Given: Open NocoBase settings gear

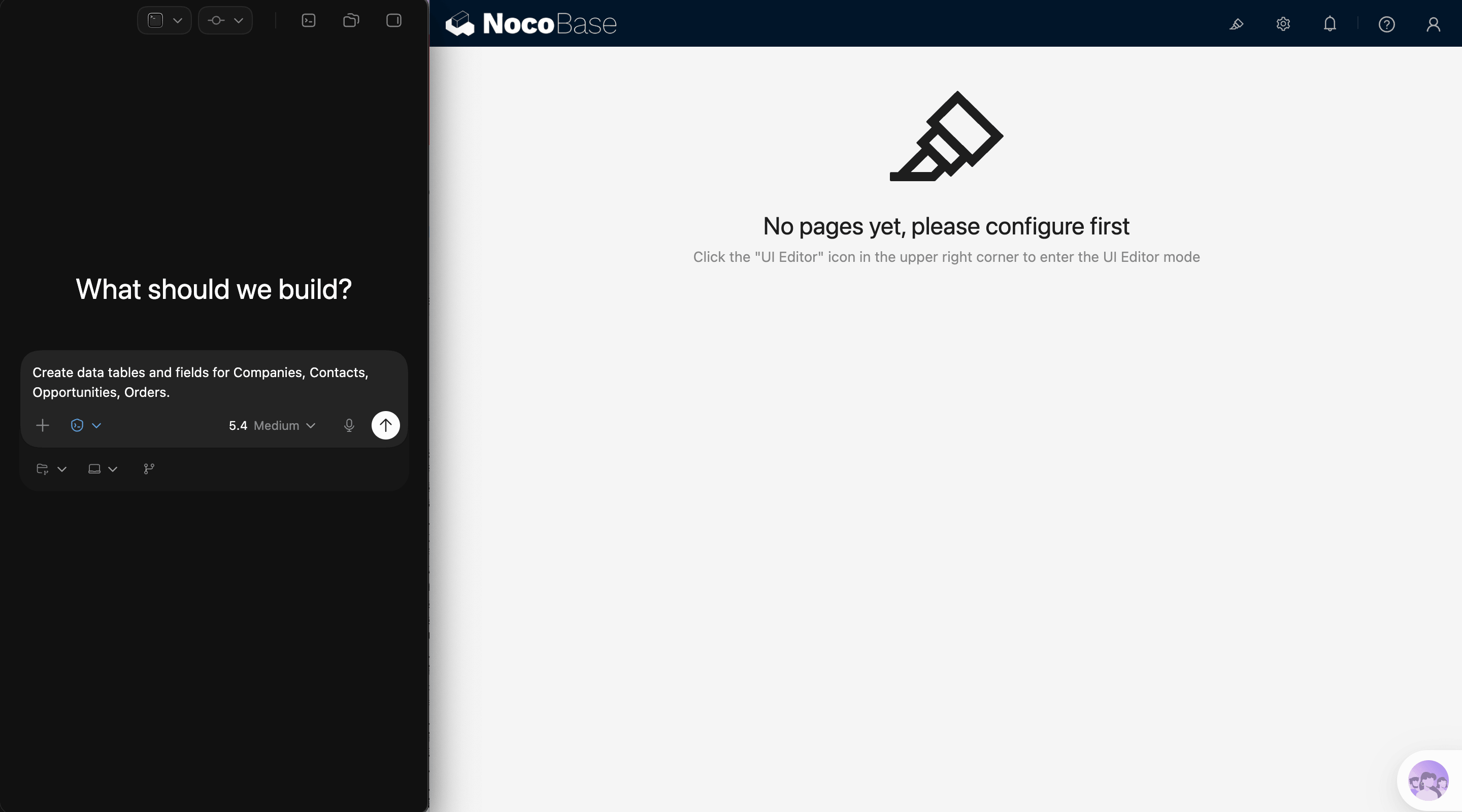Looking at the screenshot, I should (x=1283, y=24).
